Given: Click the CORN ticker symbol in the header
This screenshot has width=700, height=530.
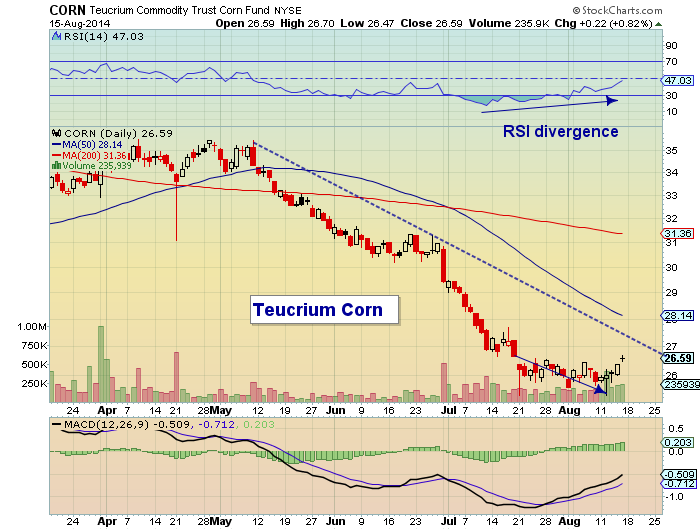Looking at the screenshot, I should [x=67, y=10].
